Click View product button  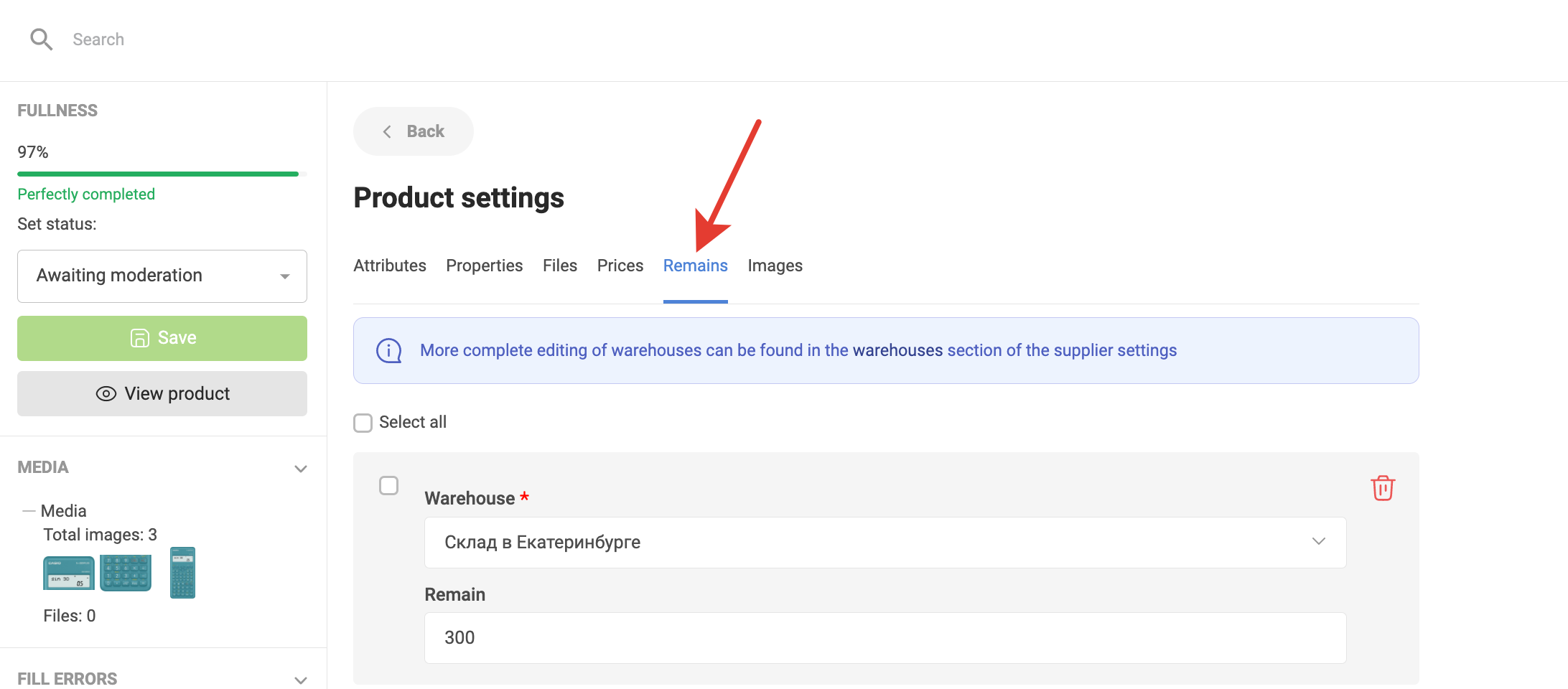pos(162,393)
